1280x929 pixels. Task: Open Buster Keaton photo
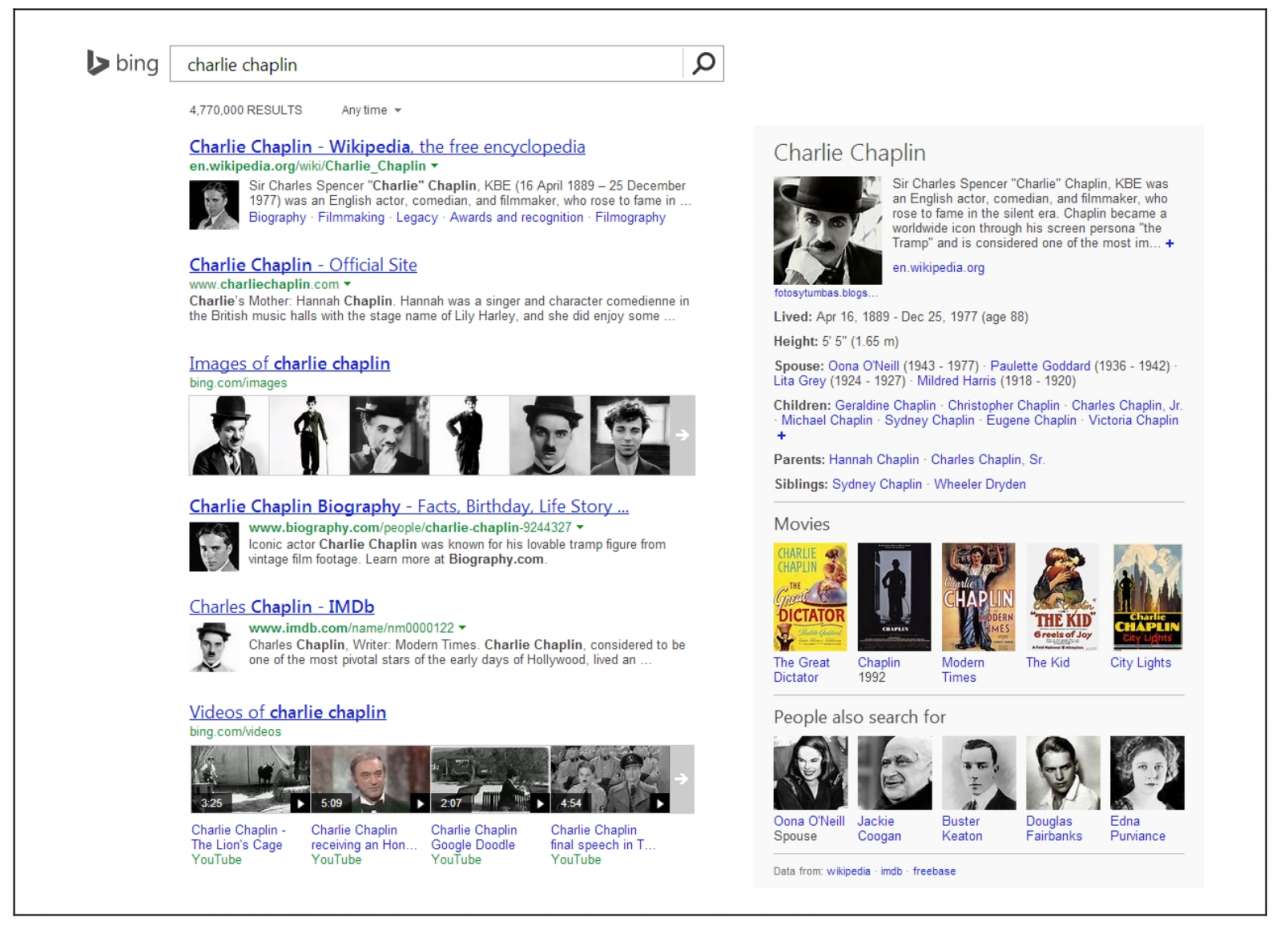(x=979, y=773)
